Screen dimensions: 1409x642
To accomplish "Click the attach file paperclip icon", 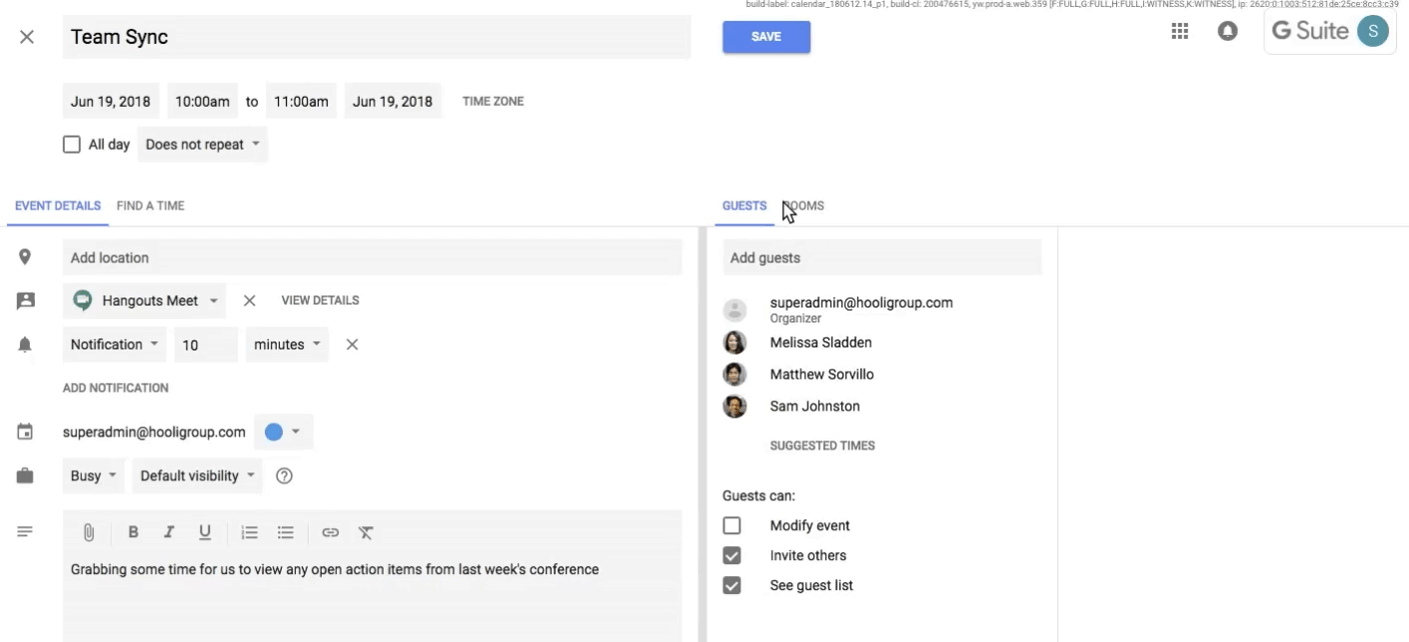I will [88, 533].
